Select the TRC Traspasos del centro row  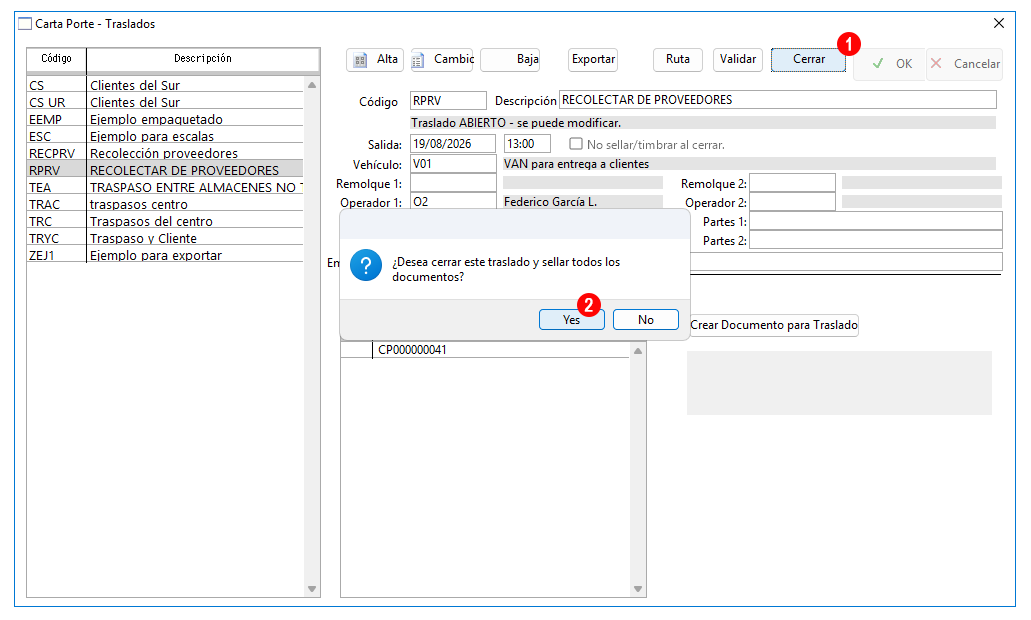pyautogui.click(x=165, y=222)
